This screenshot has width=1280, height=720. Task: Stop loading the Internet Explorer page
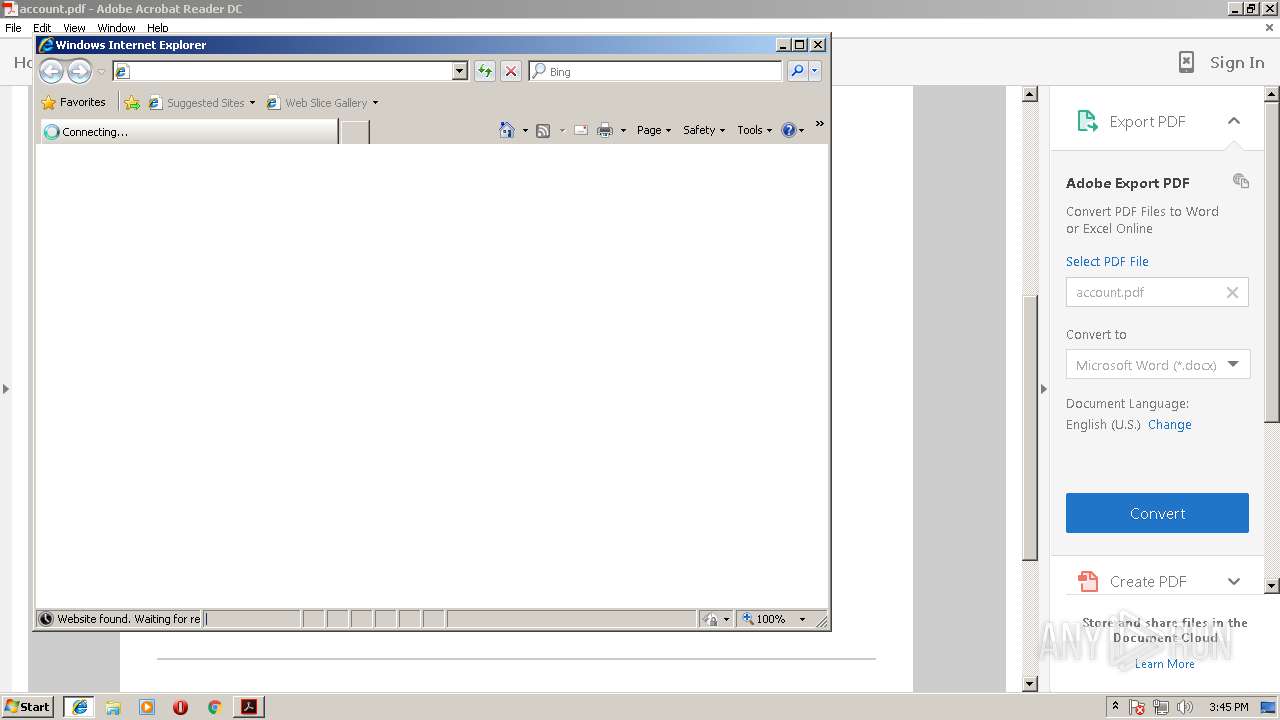511,71
